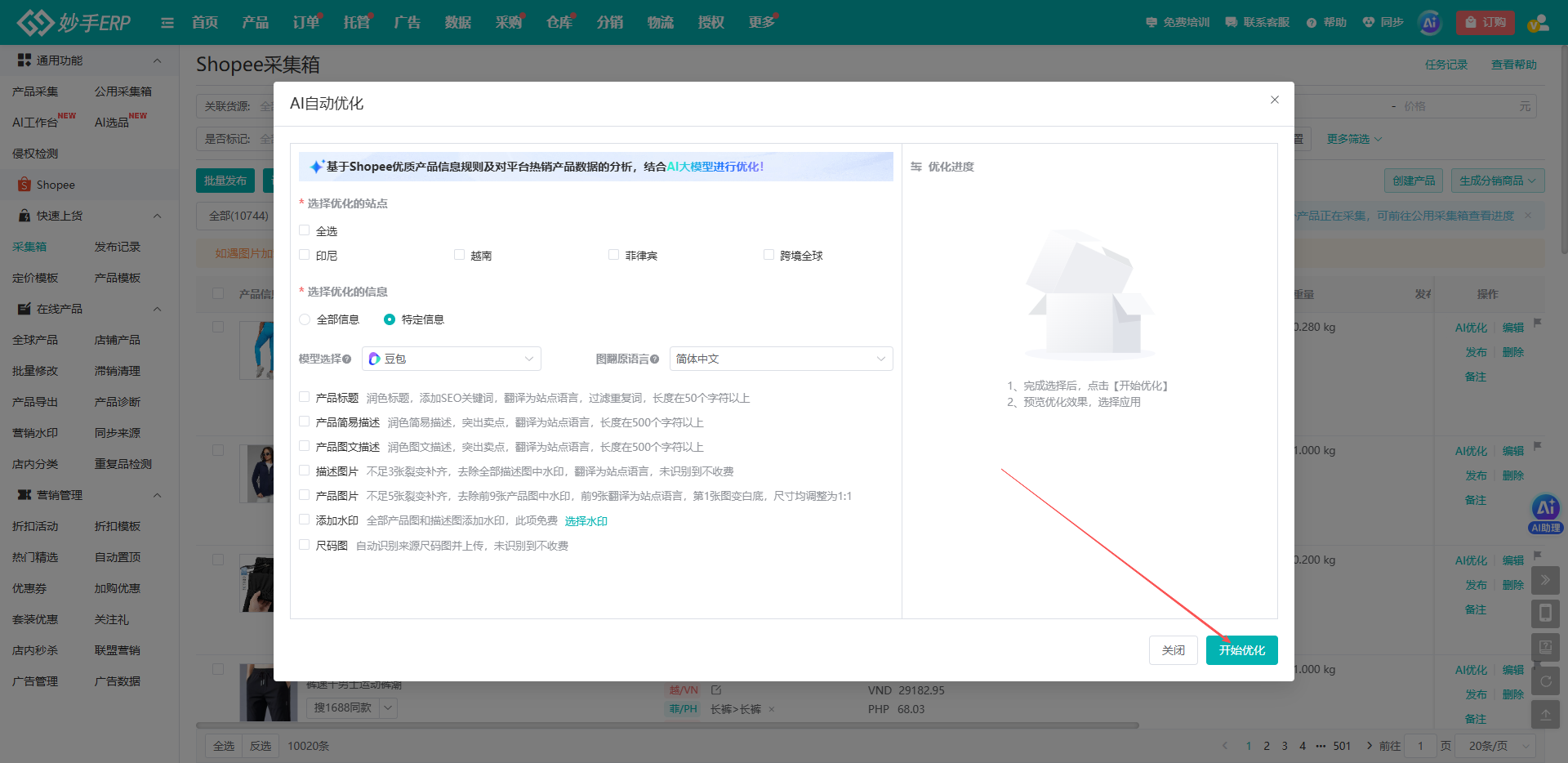1568x763 pixels.
Task: Toggle the sidebar hamburger menu icon
Action: pyautogui.click(x=167, y=23)
